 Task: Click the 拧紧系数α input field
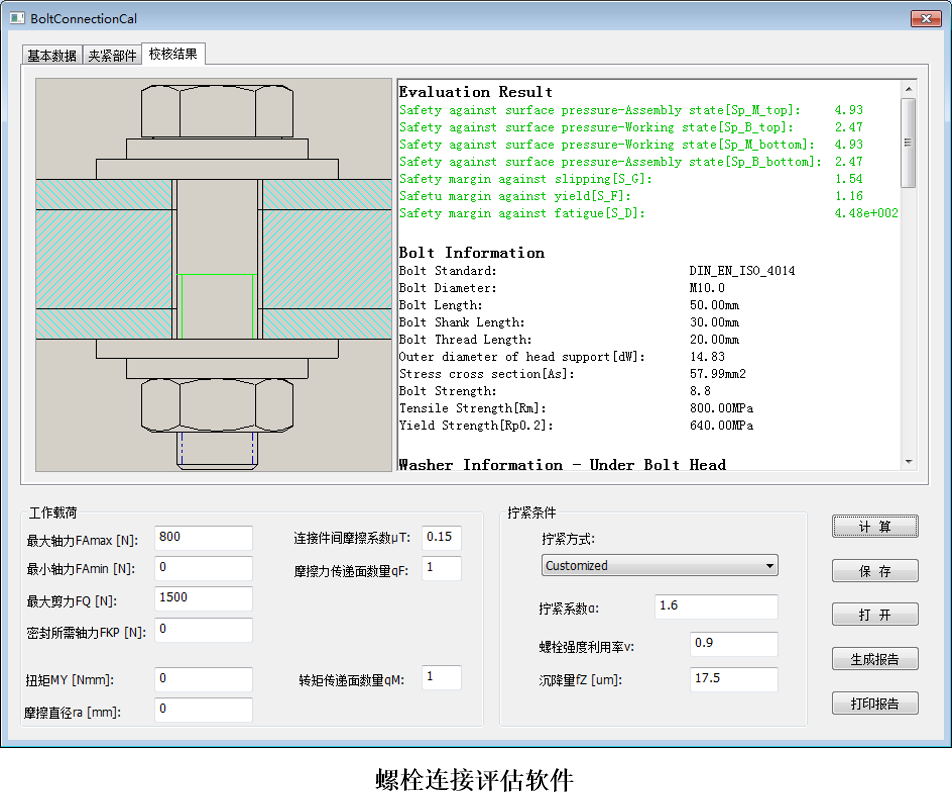pos(716,607)
